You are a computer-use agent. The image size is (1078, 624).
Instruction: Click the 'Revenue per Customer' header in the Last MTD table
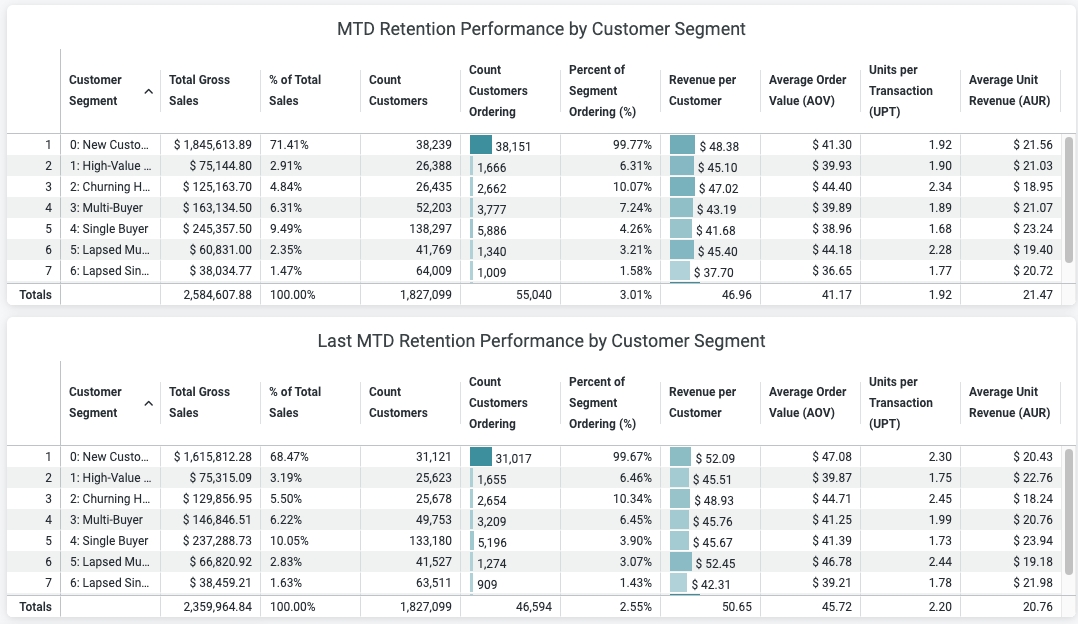click(702, 402)
